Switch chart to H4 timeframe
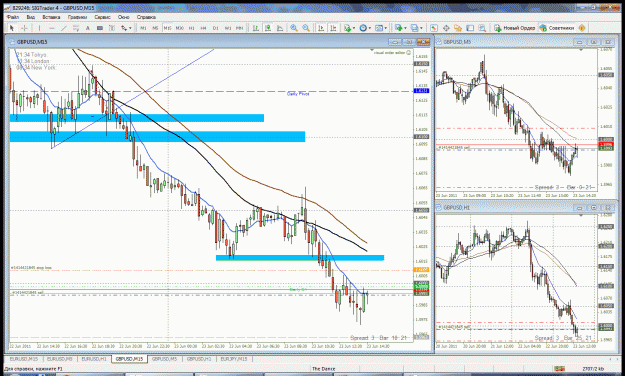The height and width of the screenshot is (376, 625). coord(204,28)
